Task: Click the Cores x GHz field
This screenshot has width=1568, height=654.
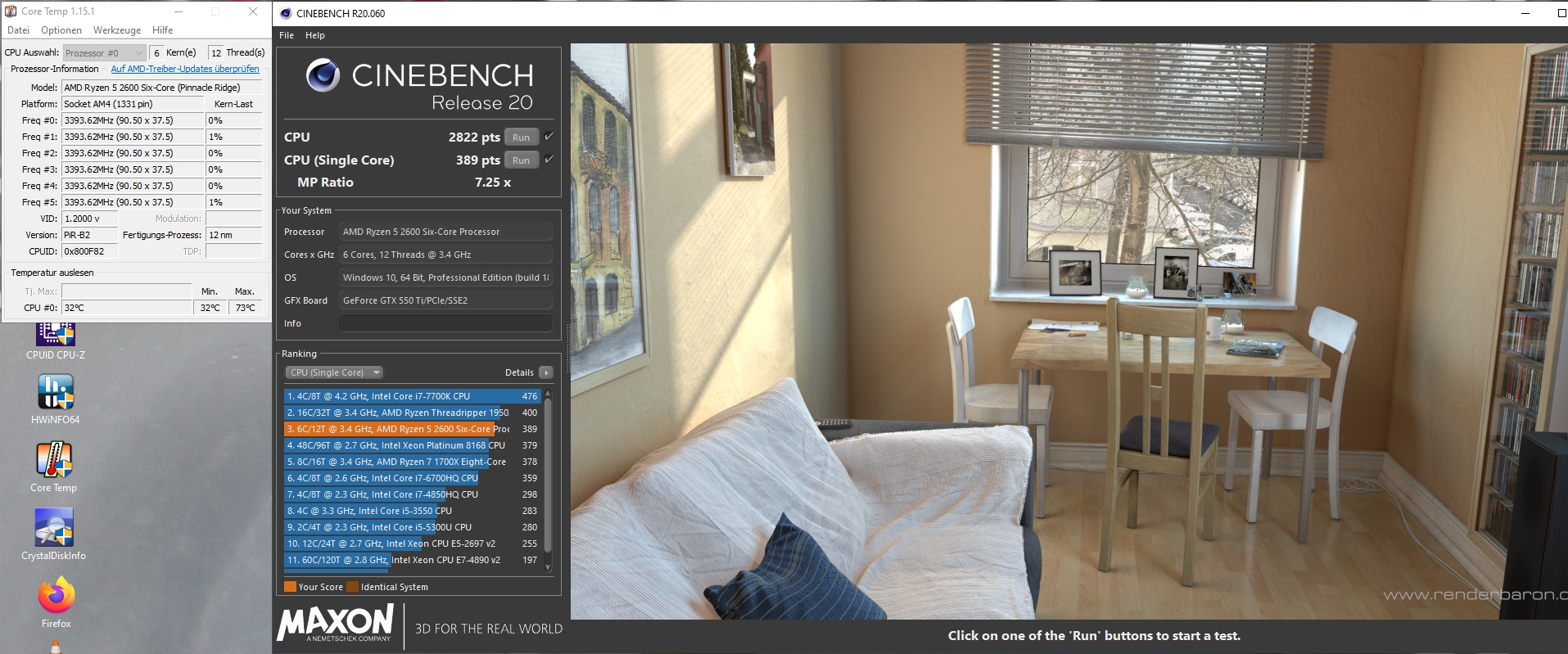Action: pos(445,255)
